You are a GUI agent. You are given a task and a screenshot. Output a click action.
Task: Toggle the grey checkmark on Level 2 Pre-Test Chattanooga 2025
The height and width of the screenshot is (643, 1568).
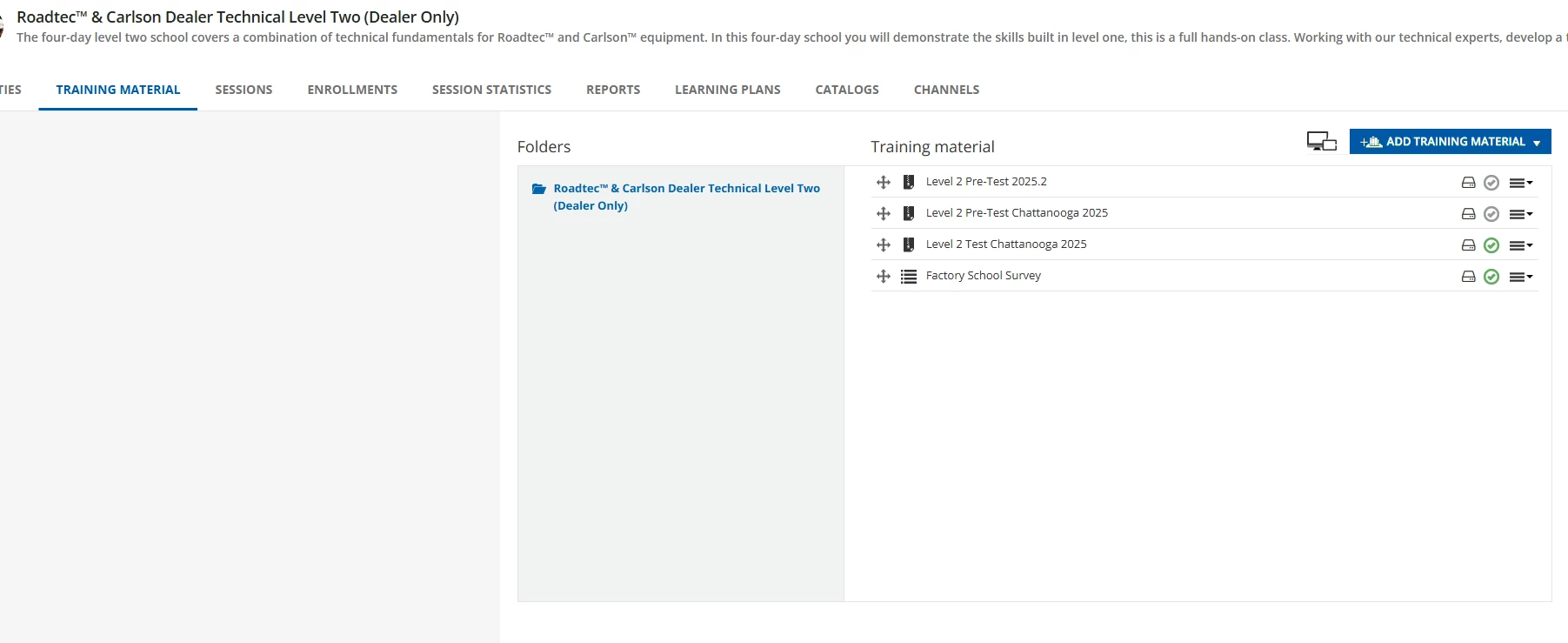(x=1491, y=214)
